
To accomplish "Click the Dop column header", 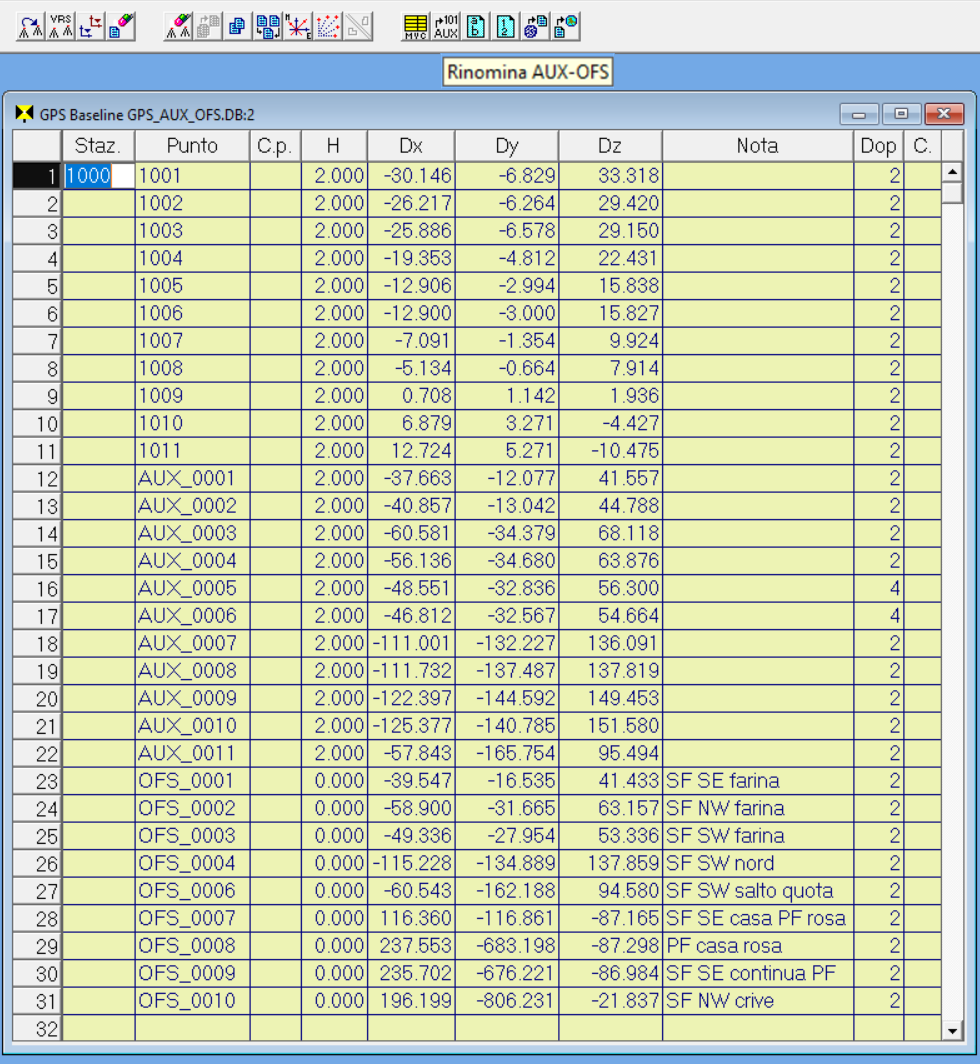I will (x=878, y=146).
